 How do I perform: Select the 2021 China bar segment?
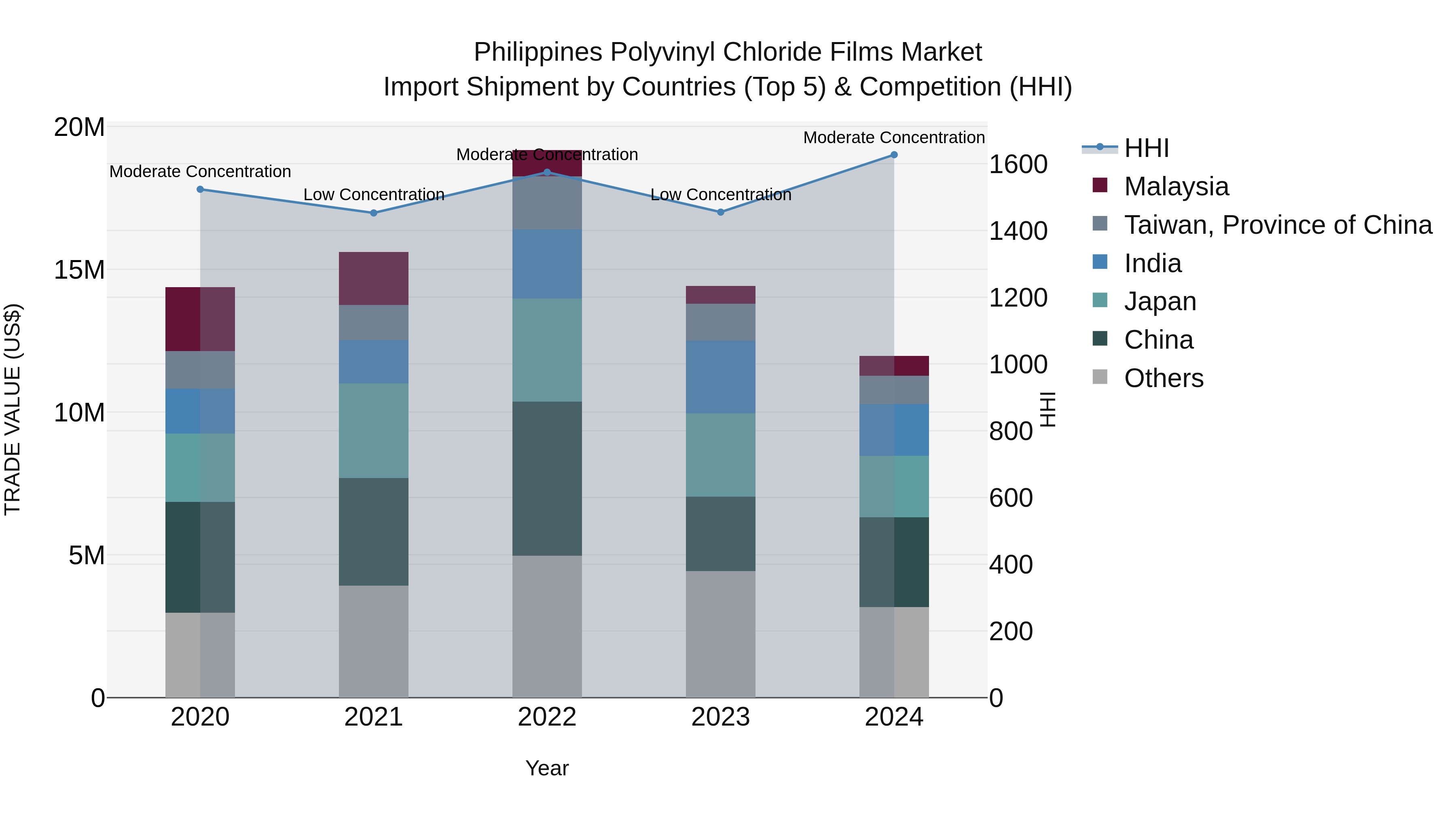click(374, 532)
